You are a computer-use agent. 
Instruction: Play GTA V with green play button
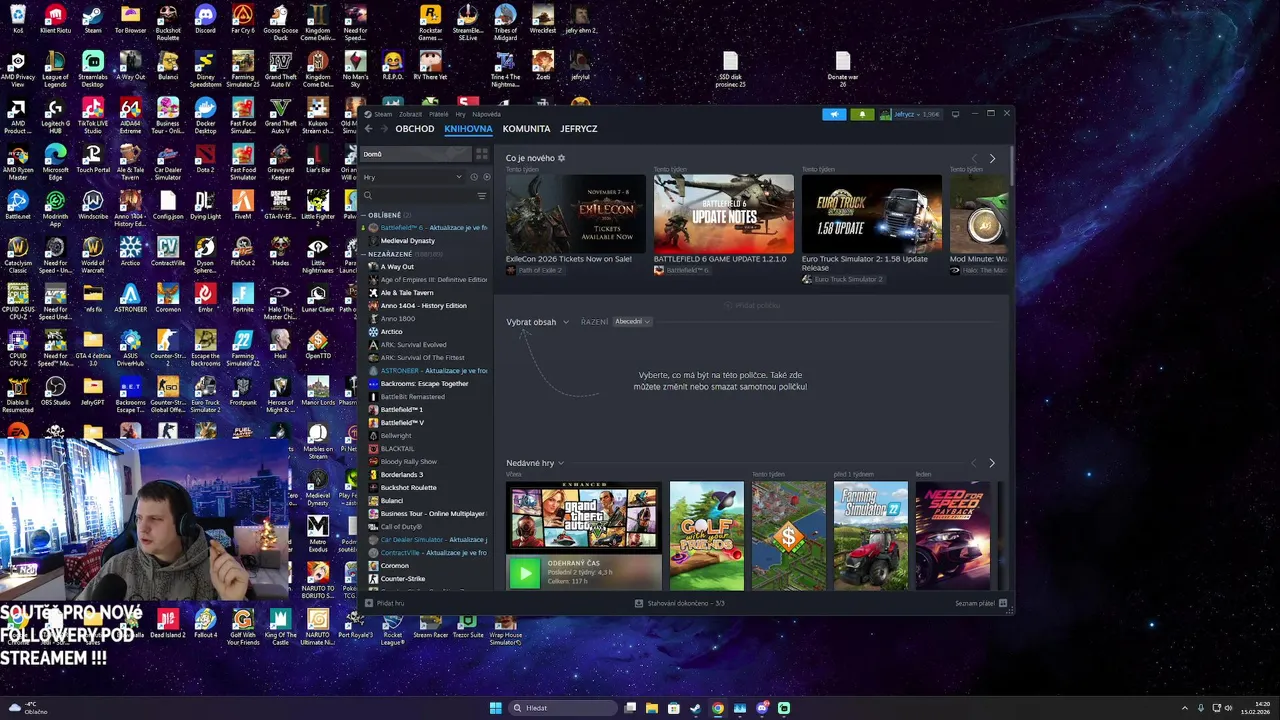click(x=524, y=573)
